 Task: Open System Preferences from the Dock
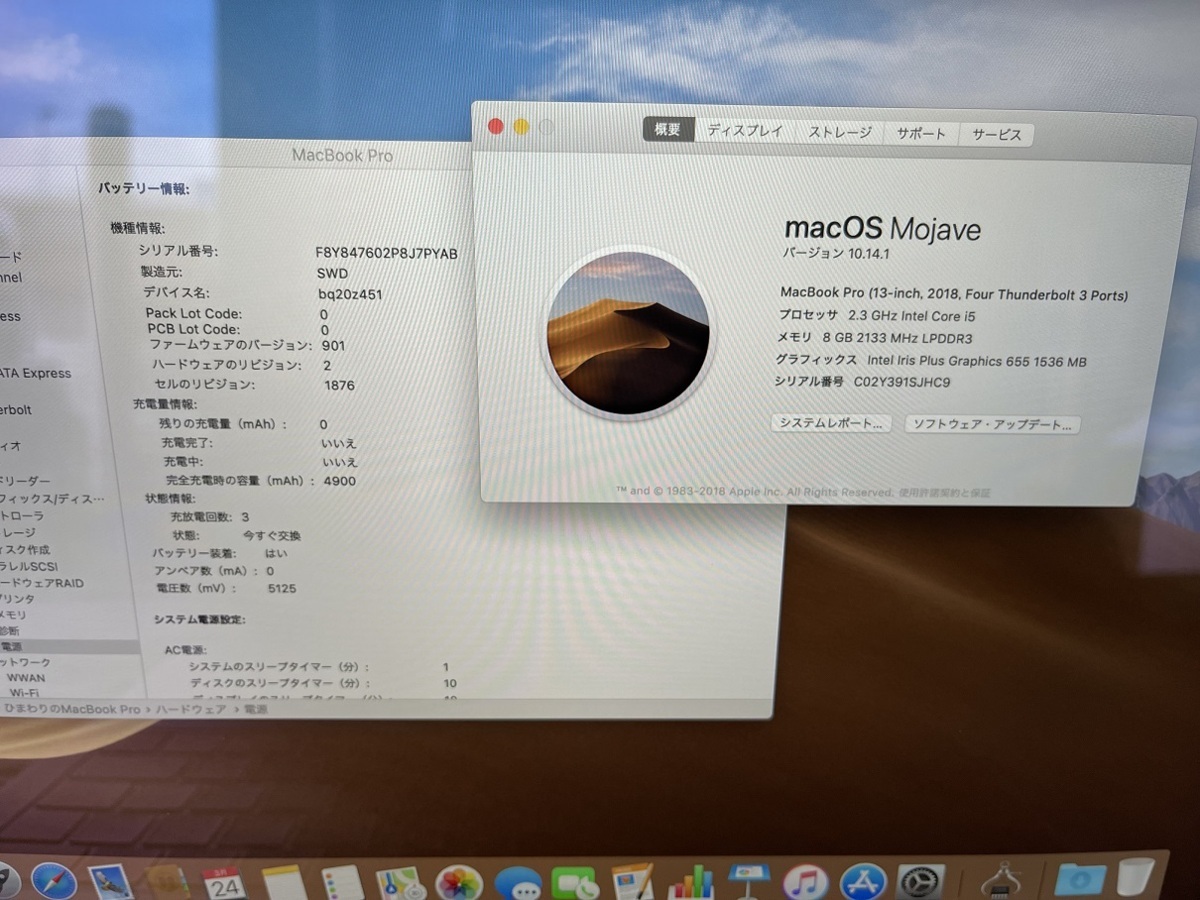tap(922, 883)
